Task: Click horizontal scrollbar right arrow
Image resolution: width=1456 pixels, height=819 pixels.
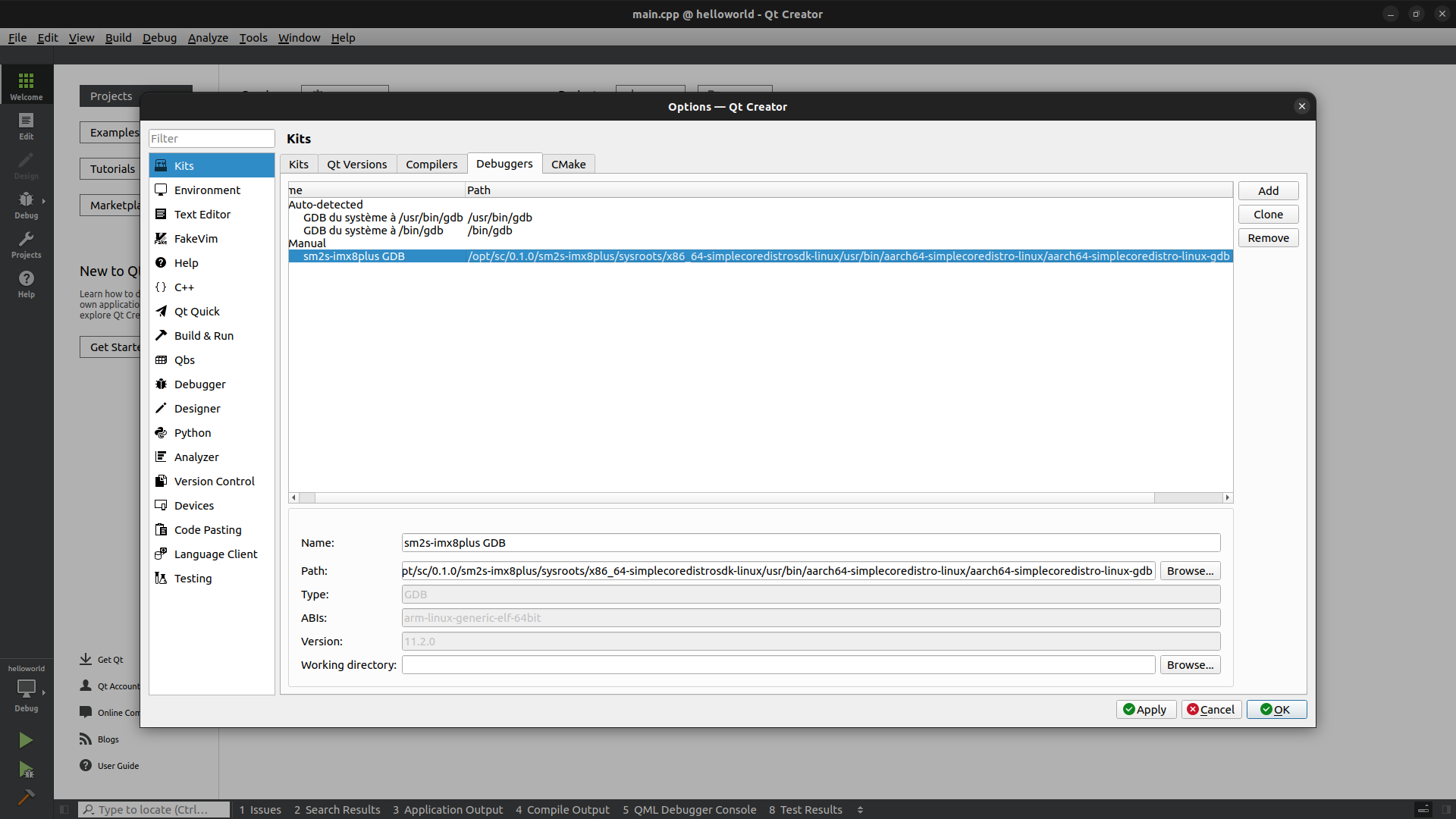Action: (1227, 497)
